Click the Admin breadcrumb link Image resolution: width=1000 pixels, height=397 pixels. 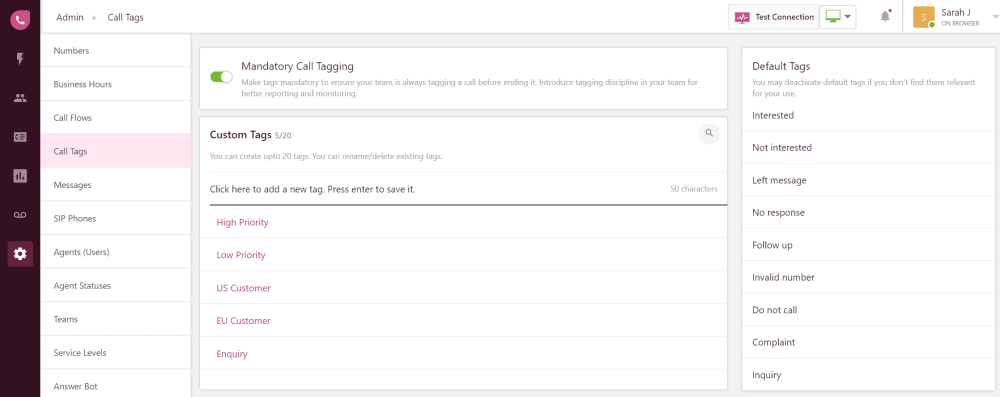pos(70,17)
